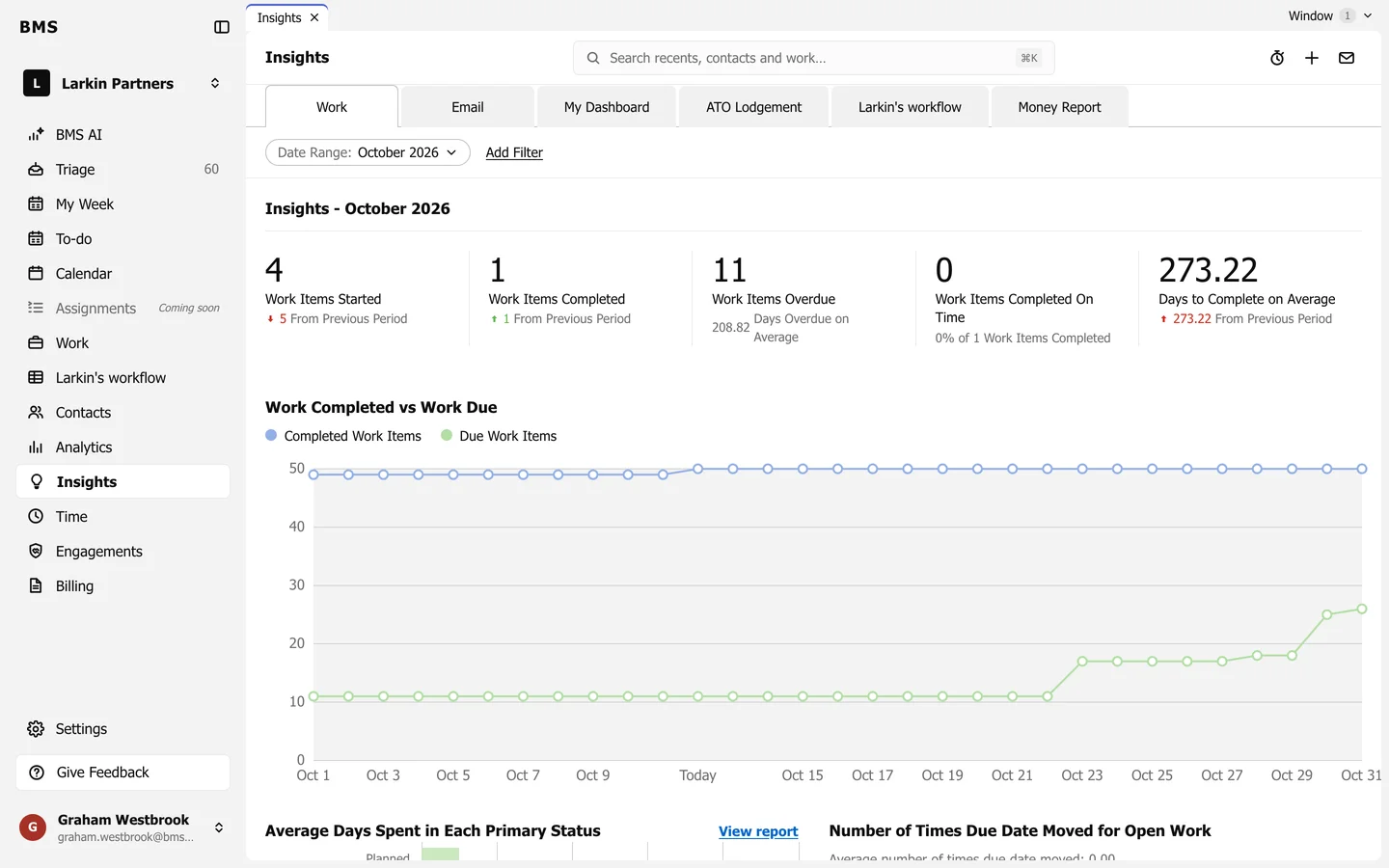The image size is (1389, 868).
Task: Toggle Due Work Items legend series
Action: point(499,436)
